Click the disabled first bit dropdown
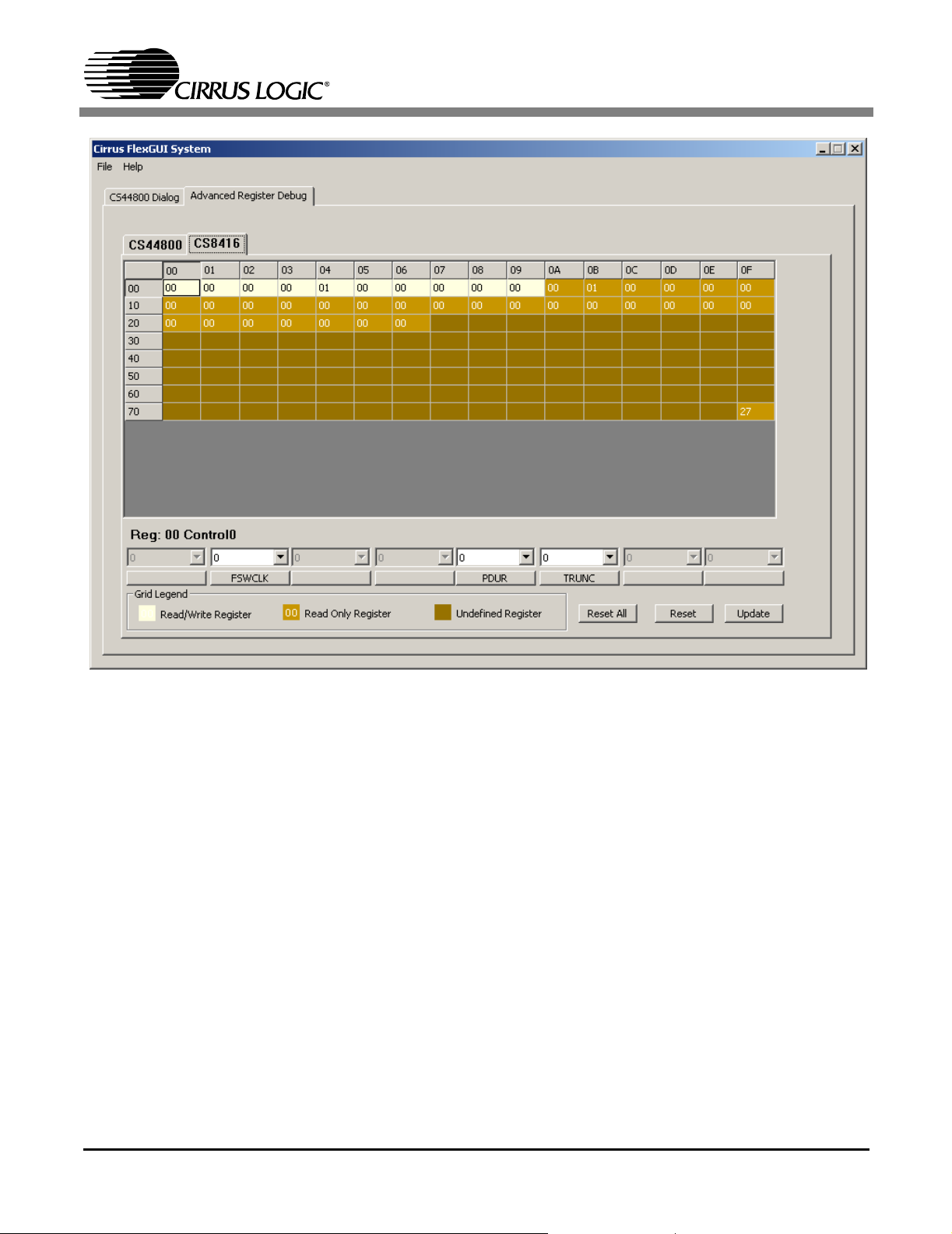 166,557
